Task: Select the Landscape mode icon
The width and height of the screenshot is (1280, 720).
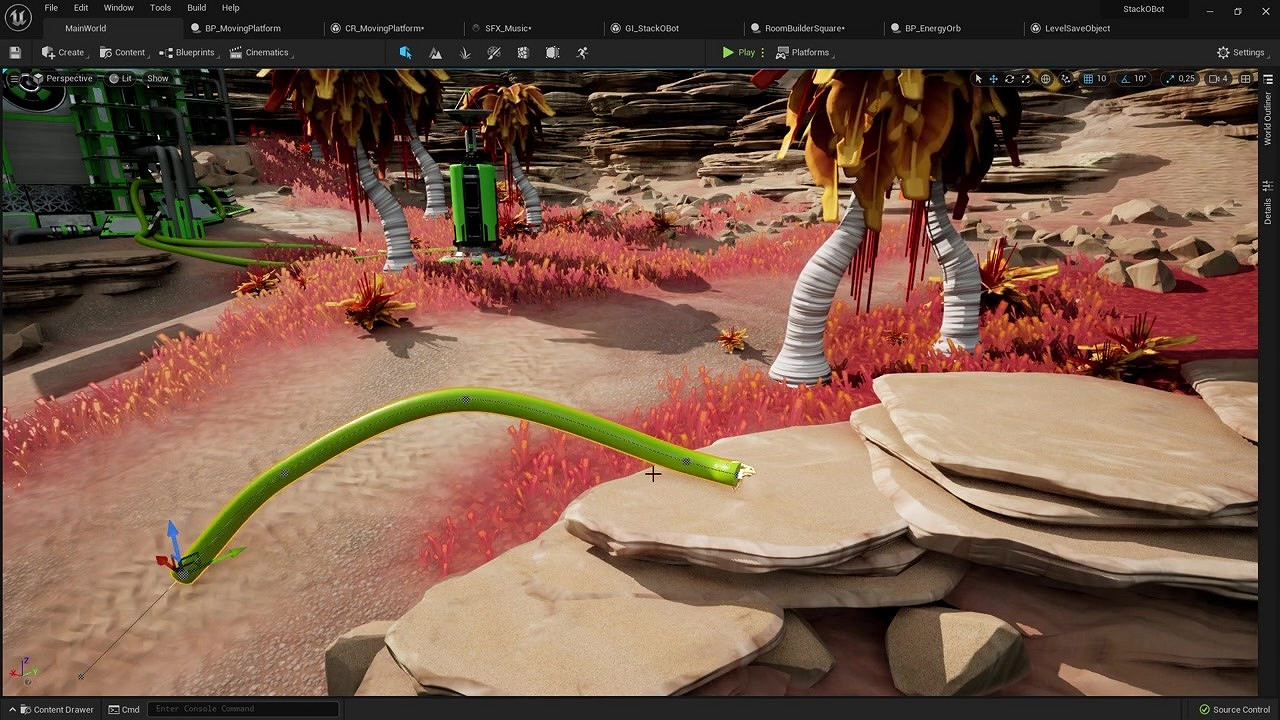Action: coord(435,52)
